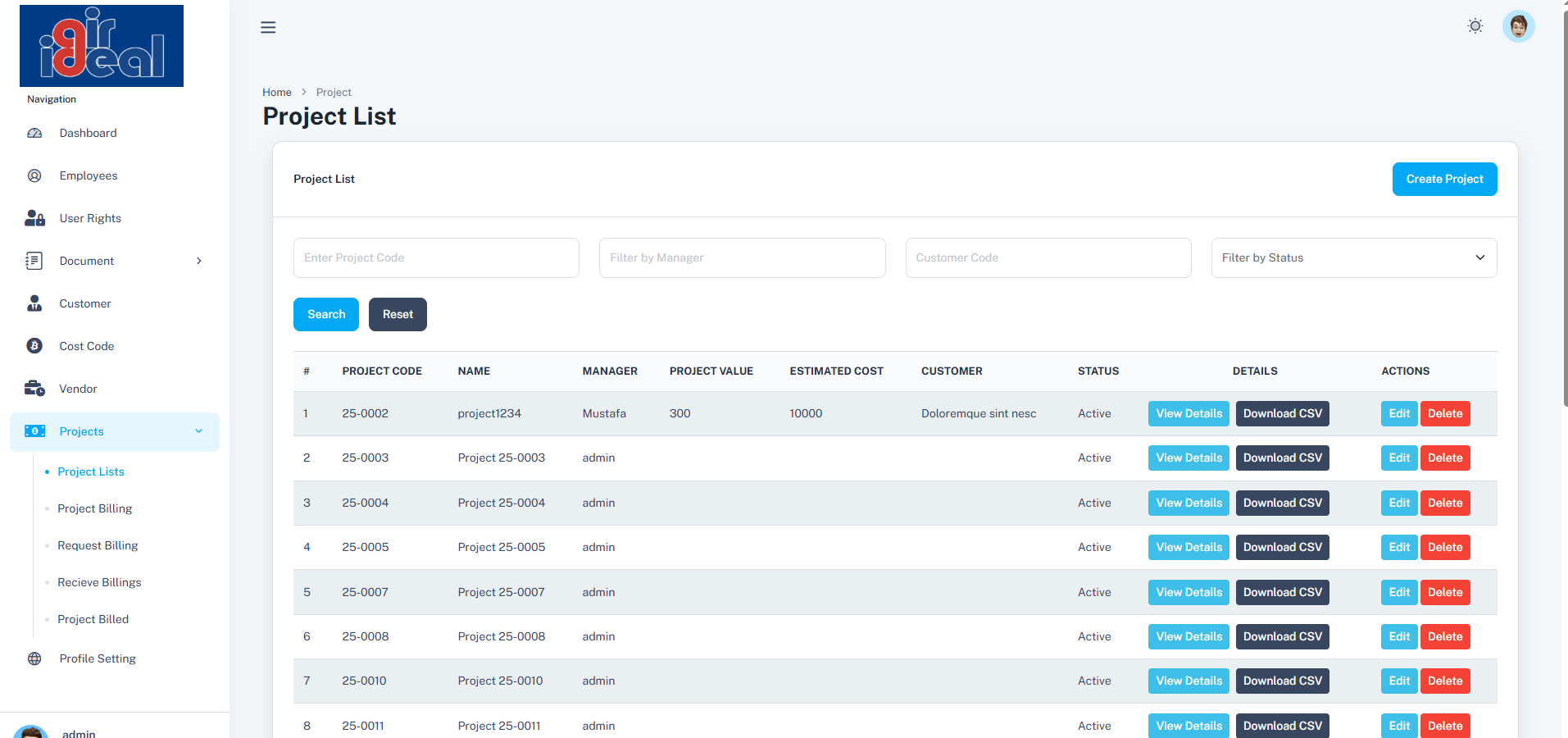Image resolution: width=1568 pixels, height=738 pixels.
Task: Open Employees in the navigation
Action: (89, 175)
